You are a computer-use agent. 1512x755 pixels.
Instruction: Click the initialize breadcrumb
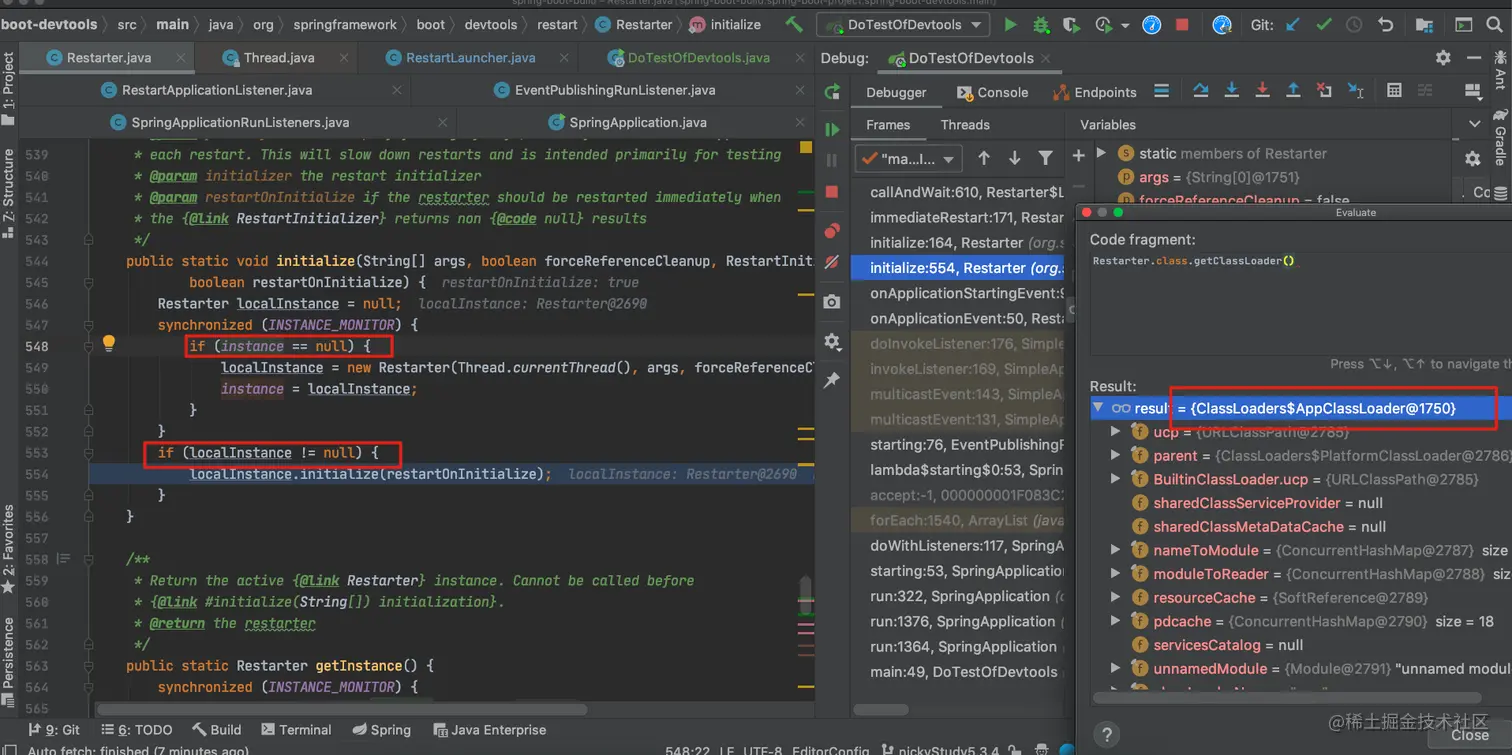click(x=726, y=24)
